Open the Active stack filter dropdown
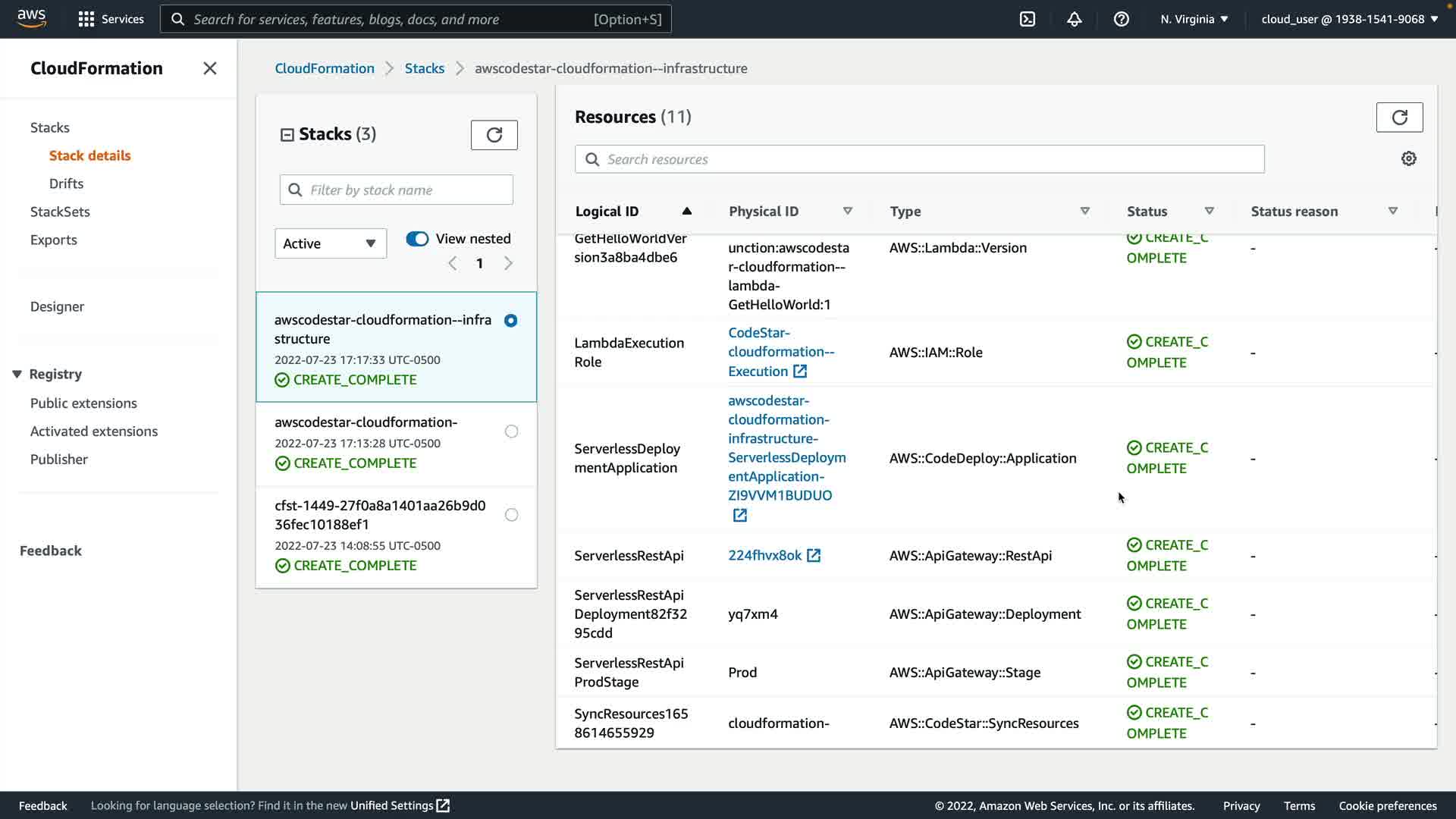Image resolution: width=1456 pixels, height=819 pixels. (x=330, y=243)
